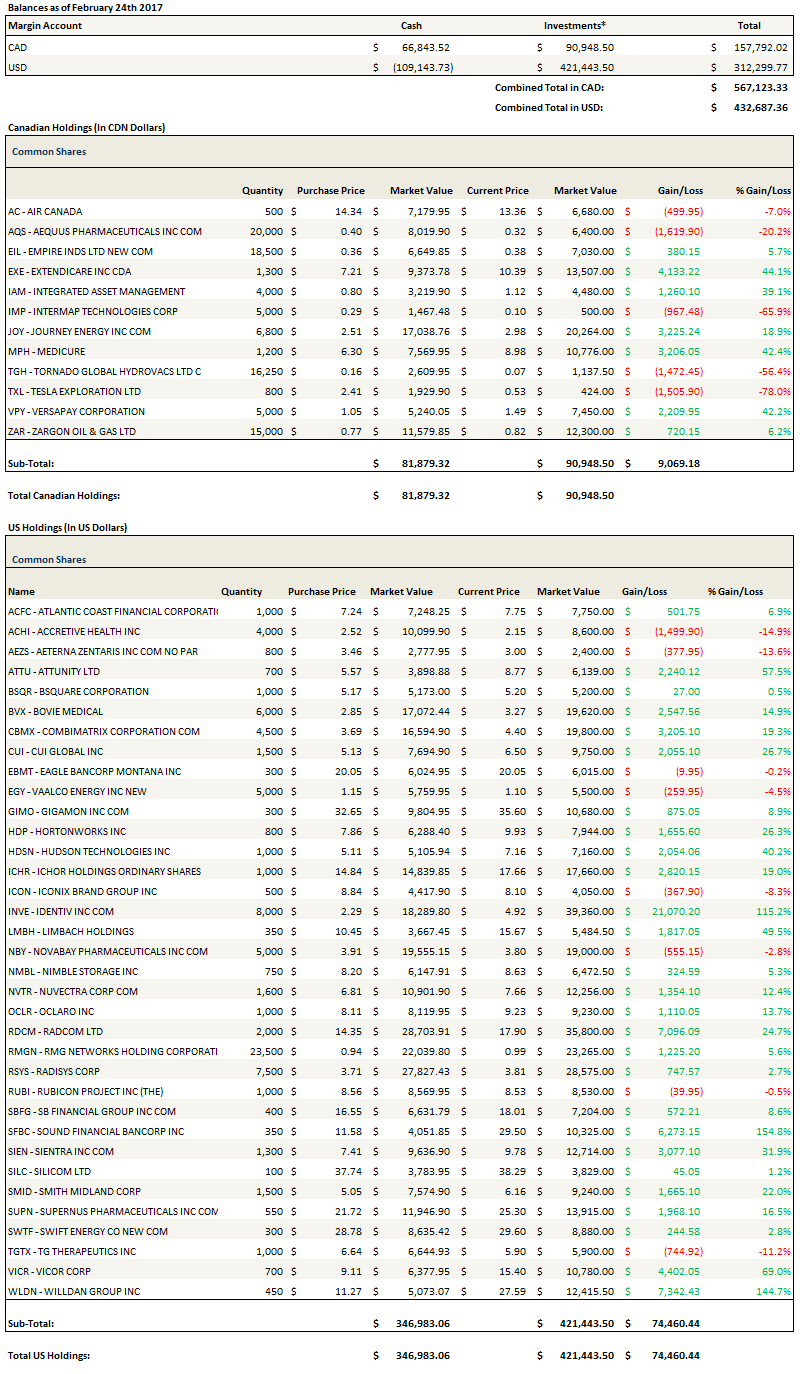Click the Canadian sub-total gain 9,069.18
Viewport: 800px width, 1374px height.
tap(680, 463)
